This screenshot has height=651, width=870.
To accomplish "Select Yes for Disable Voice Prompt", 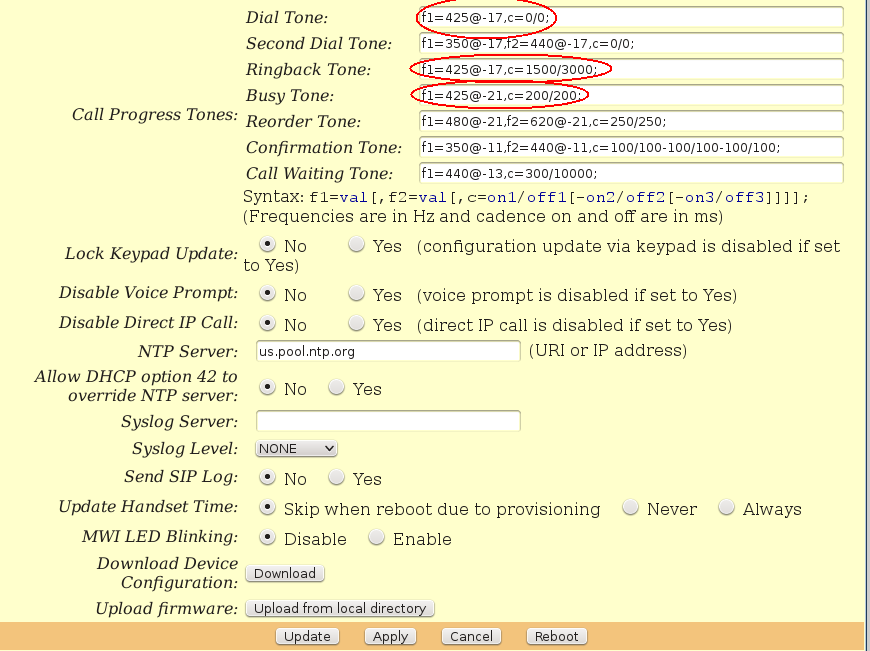I will pos(357,294).
